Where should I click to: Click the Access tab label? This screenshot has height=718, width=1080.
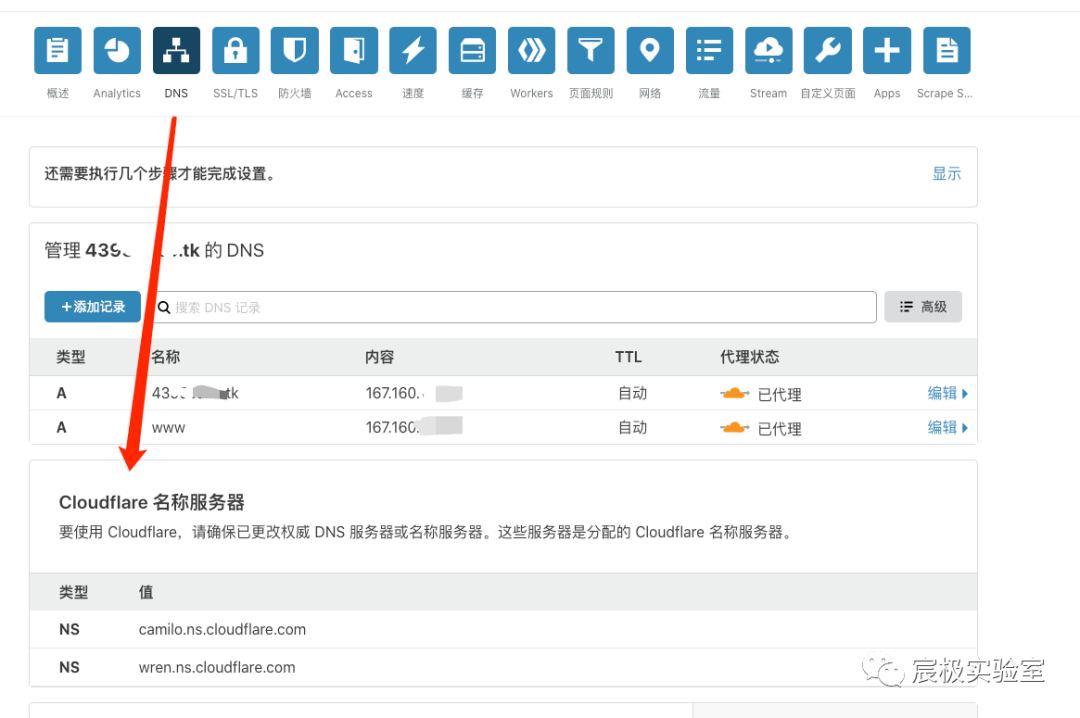pyautogui.click(x=354, y=93)
